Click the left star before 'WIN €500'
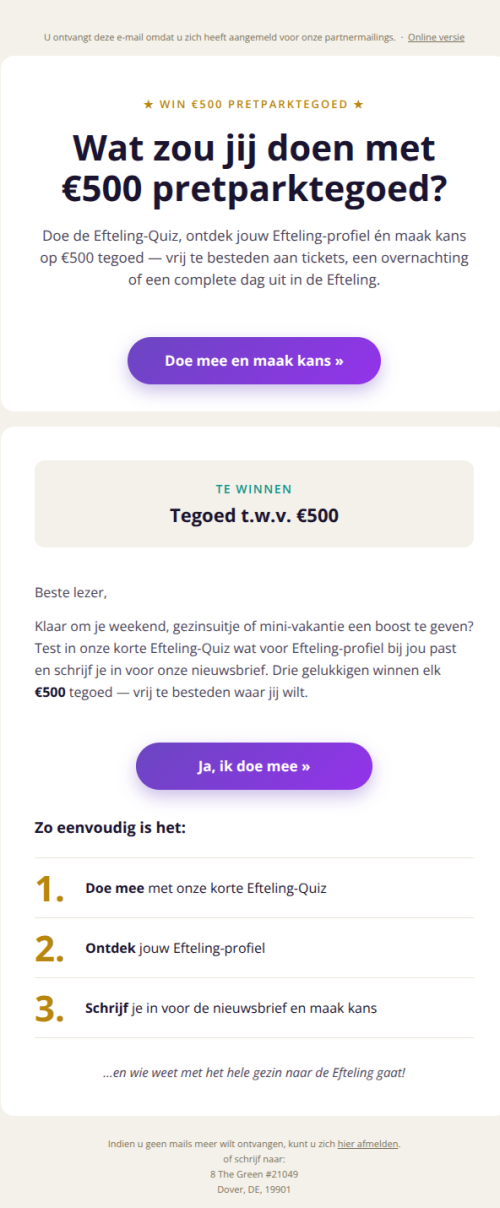 pos(148,104)
